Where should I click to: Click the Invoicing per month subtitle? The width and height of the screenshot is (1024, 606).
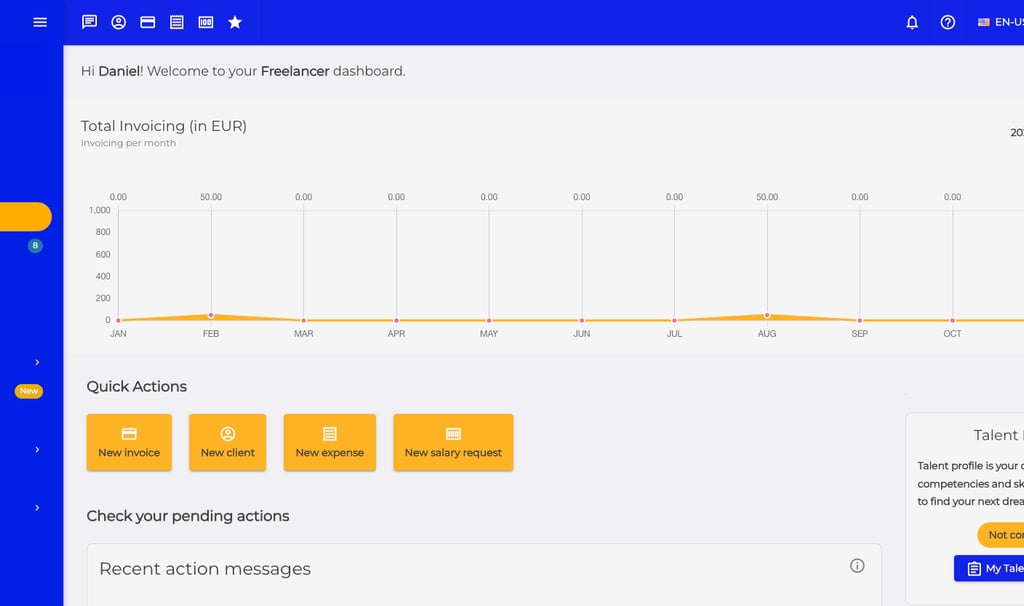pos(129,143)
